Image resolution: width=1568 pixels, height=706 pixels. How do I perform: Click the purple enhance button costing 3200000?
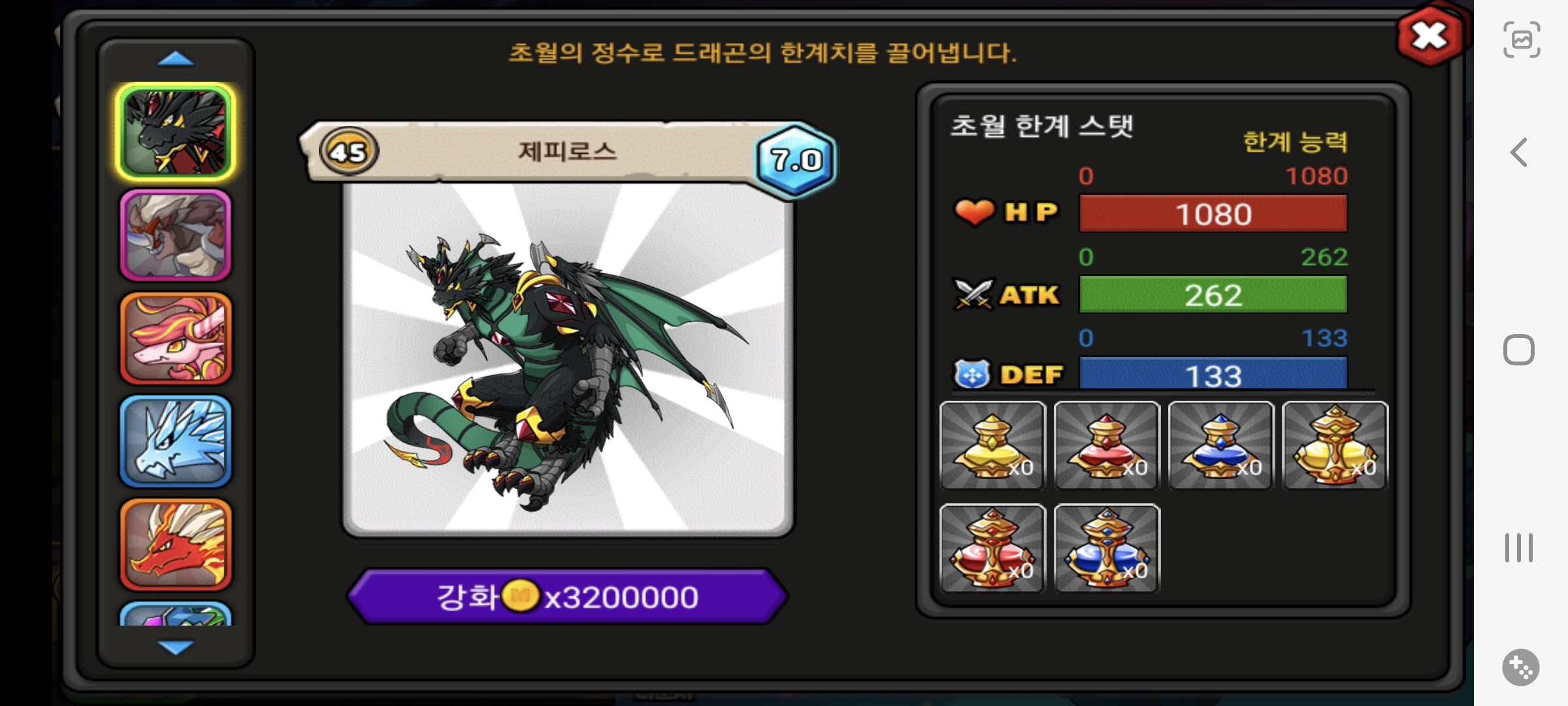point(567,596)
